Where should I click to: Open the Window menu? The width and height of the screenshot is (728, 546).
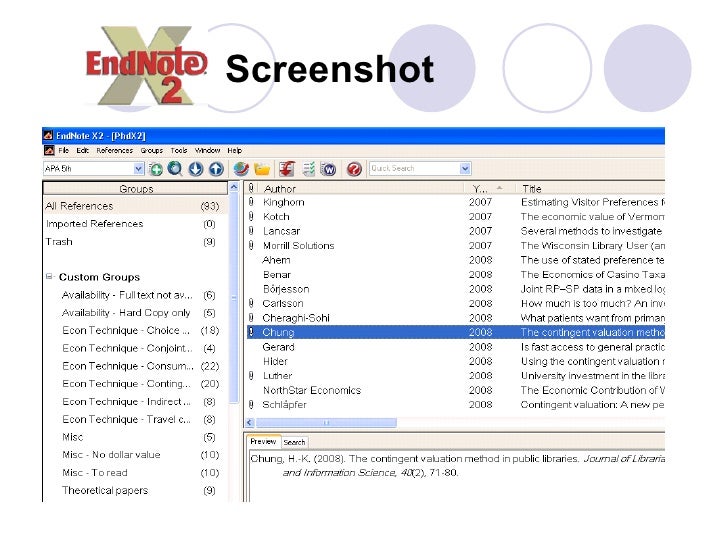[x=207, y=150]
